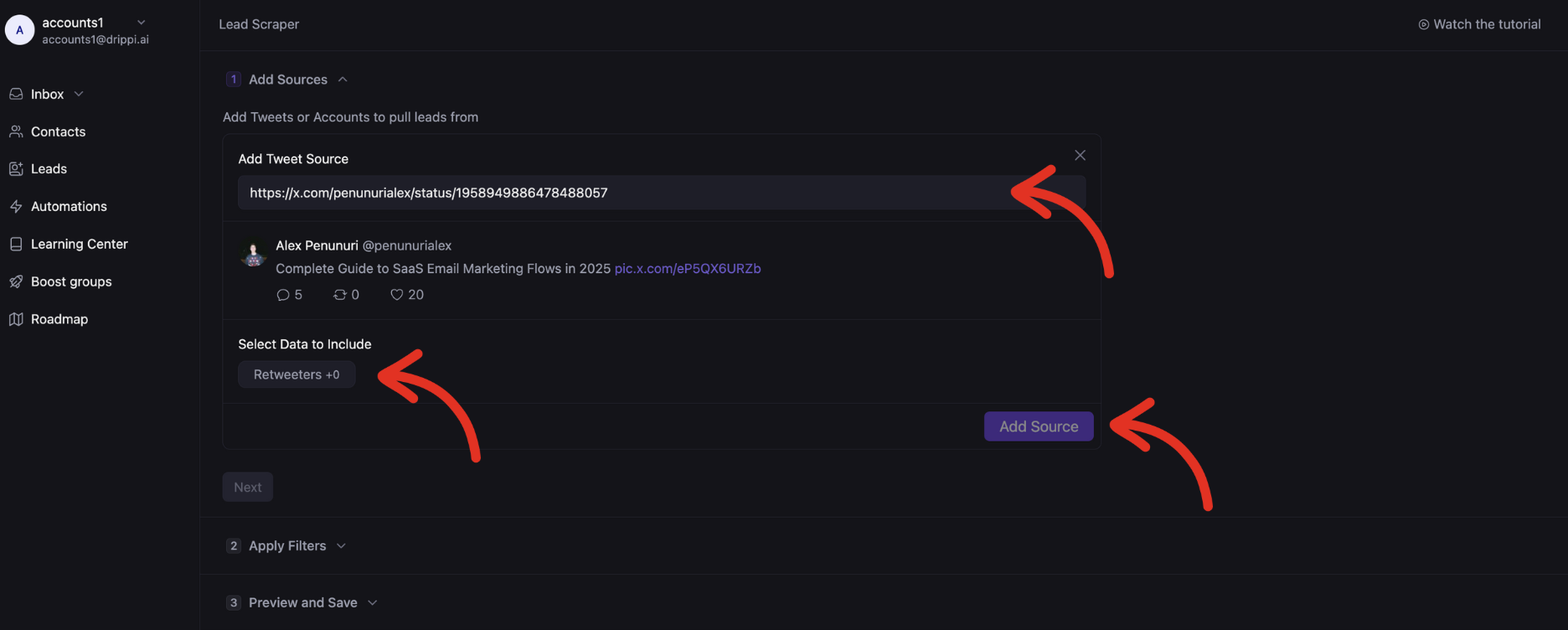Click the Learning Center book icon
The height and width of the screenshot is (630, 1568).
(x=17, y=243)
